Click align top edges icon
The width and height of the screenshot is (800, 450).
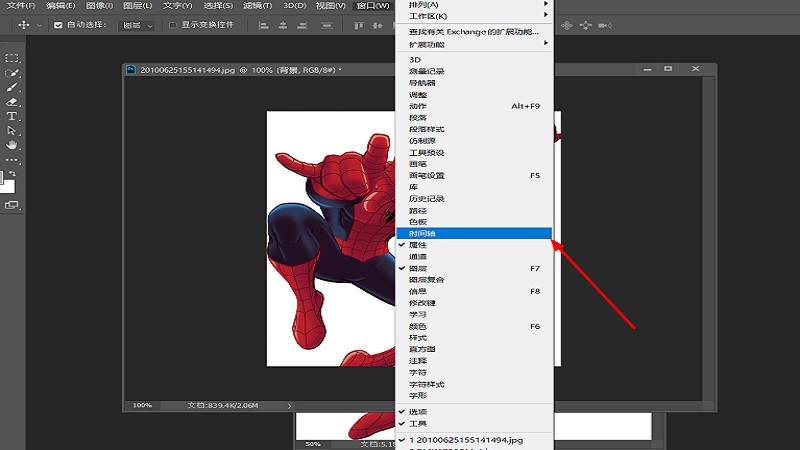(x=359, y=26)
